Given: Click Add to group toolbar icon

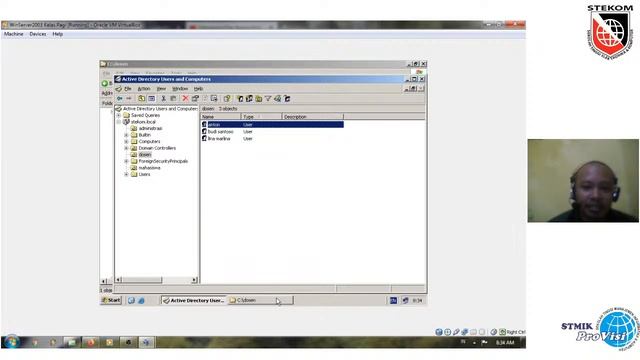Looking at the screenshot, I should coord(287,99).
